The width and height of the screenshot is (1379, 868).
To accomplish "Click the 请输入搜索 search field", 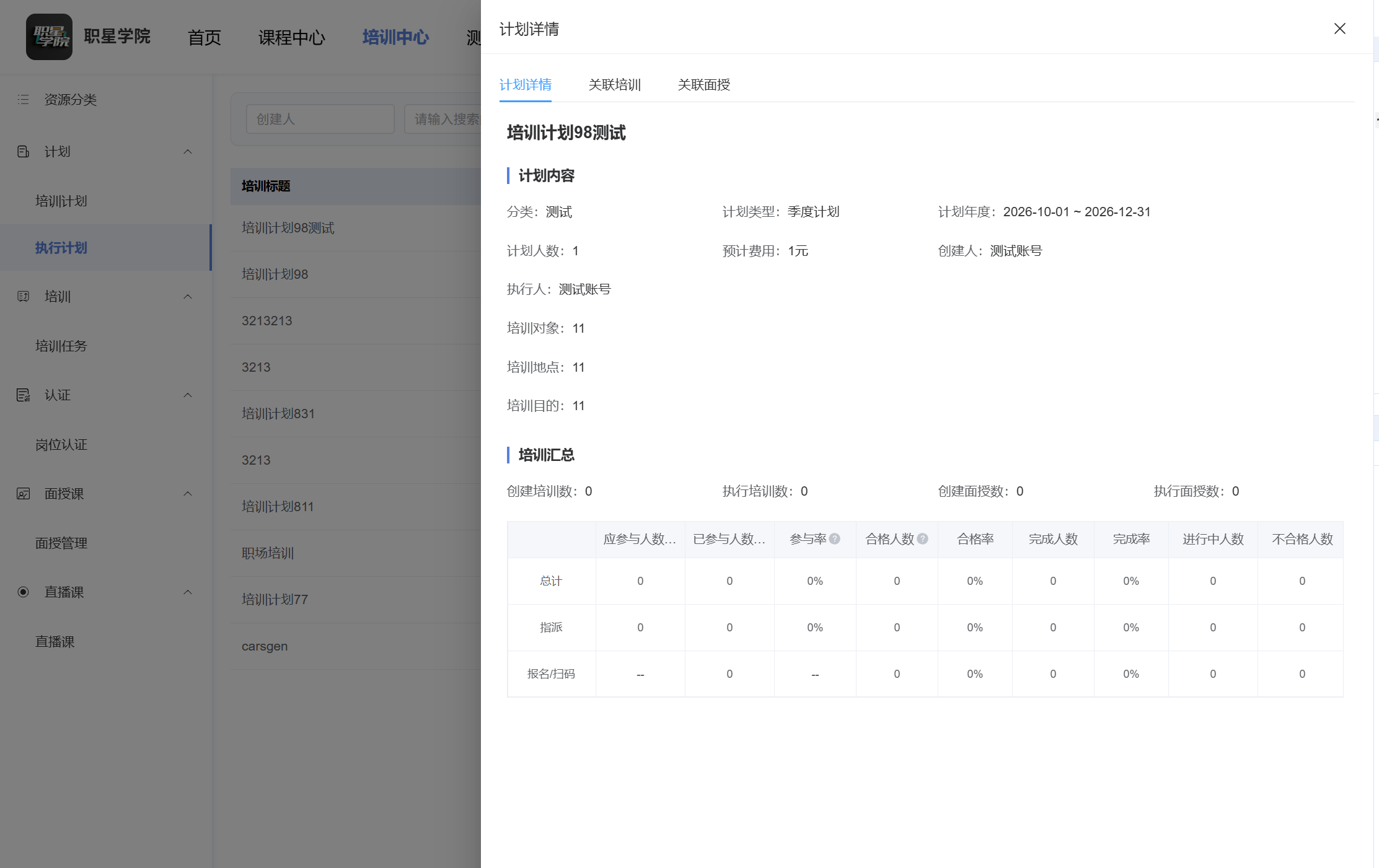I will click(443, 119).
